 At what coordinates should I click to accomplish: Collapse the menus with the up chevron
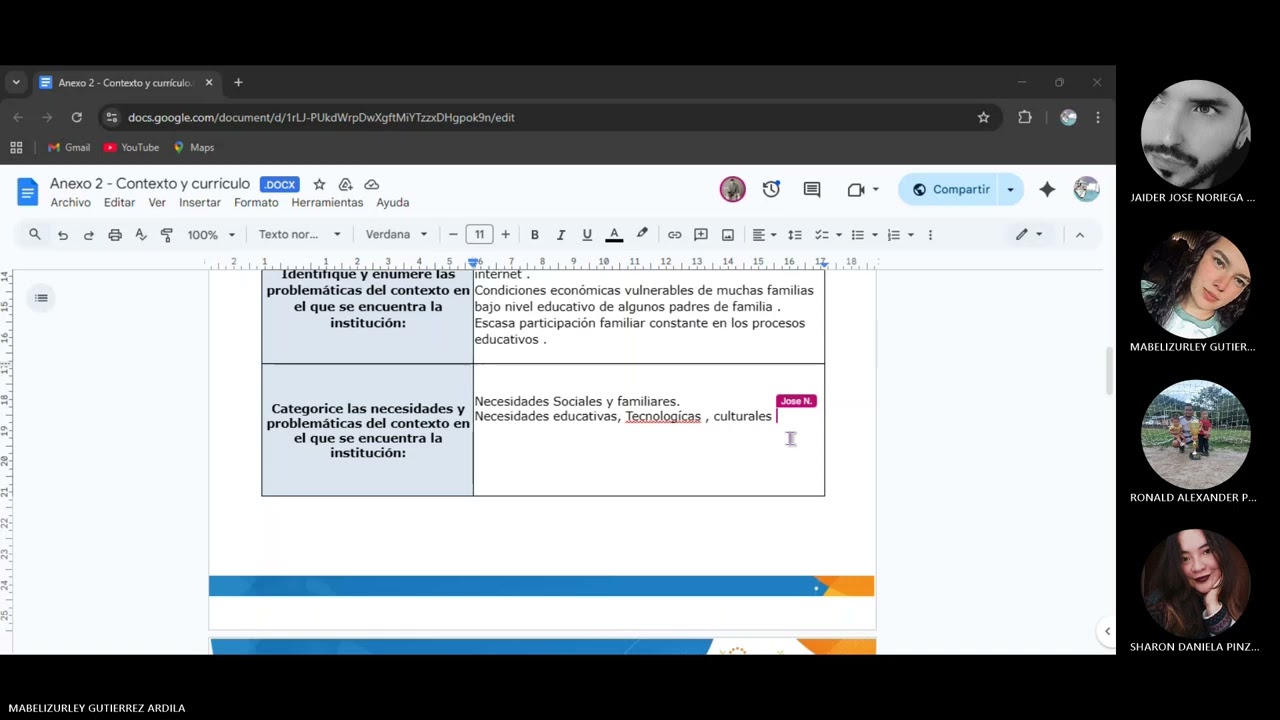point(1079,235)
